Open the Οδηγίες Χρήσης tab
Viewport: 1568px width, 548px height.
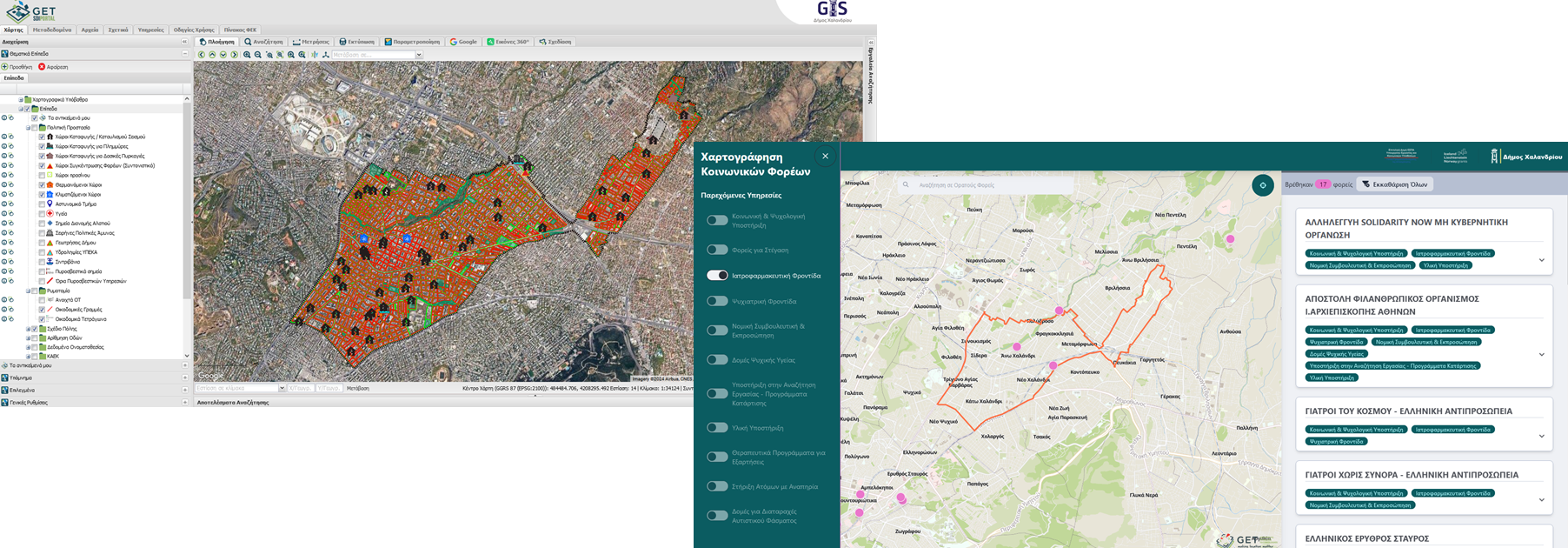tap(194, 30)
